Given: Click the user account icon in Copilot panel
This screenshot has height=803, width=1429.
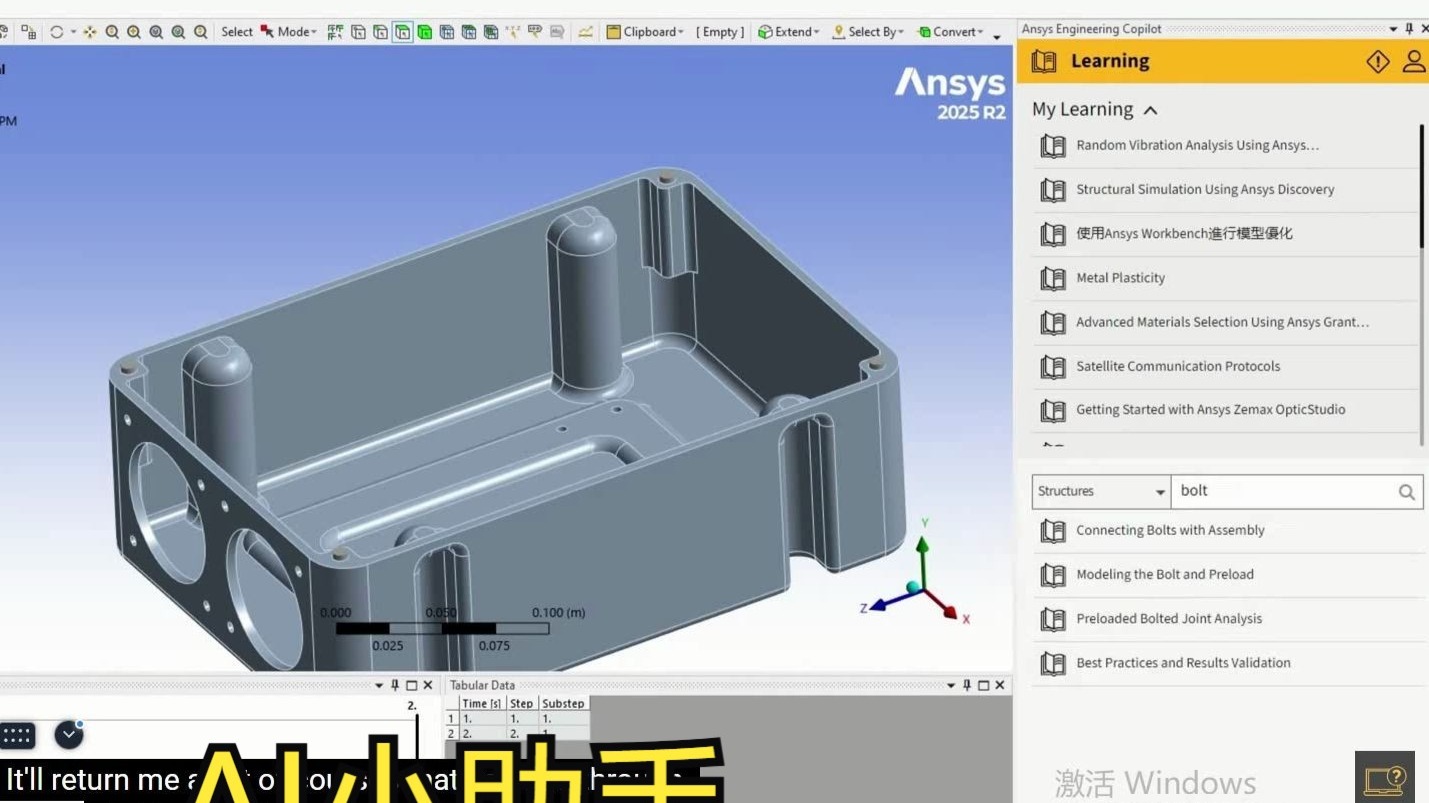Looking at the screenshot, I should pyautogui.click(x=1414, y=61).
